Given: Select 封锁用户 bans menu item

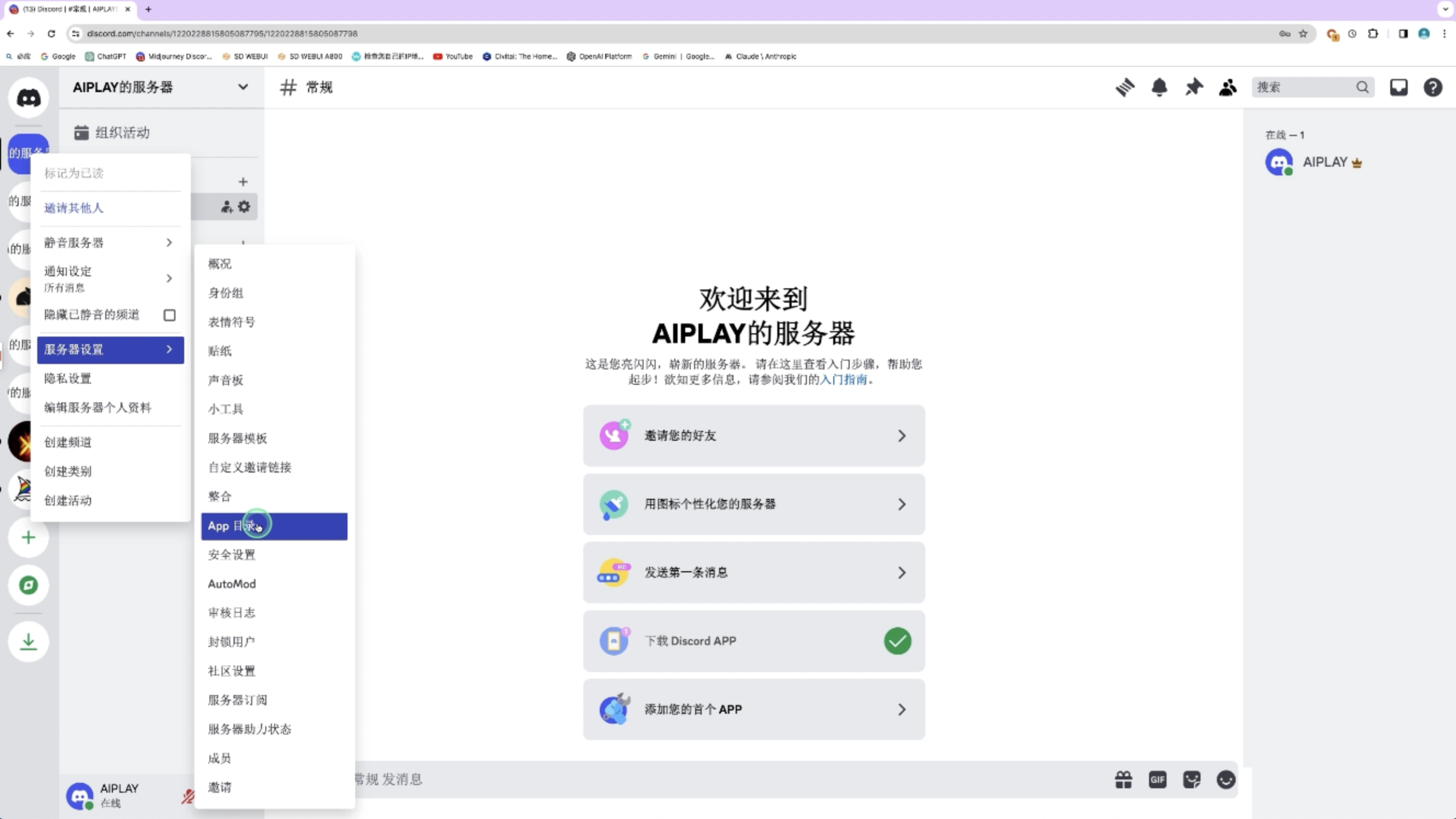Looking at the screenshot, I should [x=274, y=642].
